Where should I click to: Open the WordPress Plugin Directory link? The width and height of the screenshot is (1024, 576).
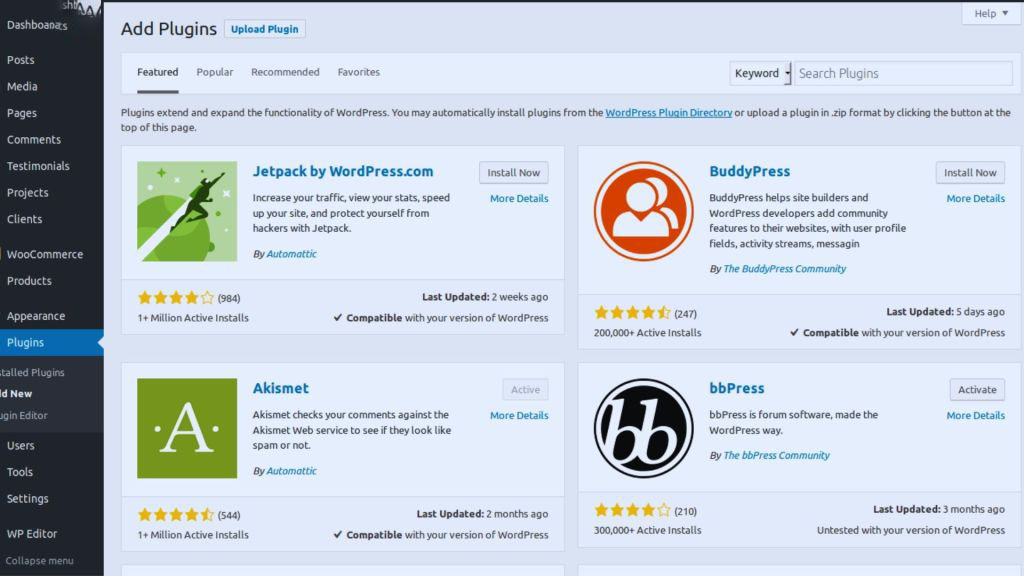tap(666, 112)
